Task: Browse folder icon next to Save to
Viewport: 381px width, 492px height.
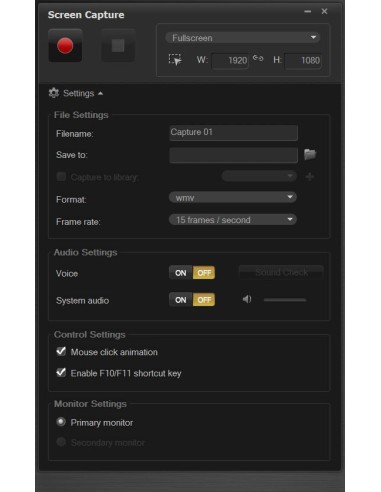Action: point(310,154)
